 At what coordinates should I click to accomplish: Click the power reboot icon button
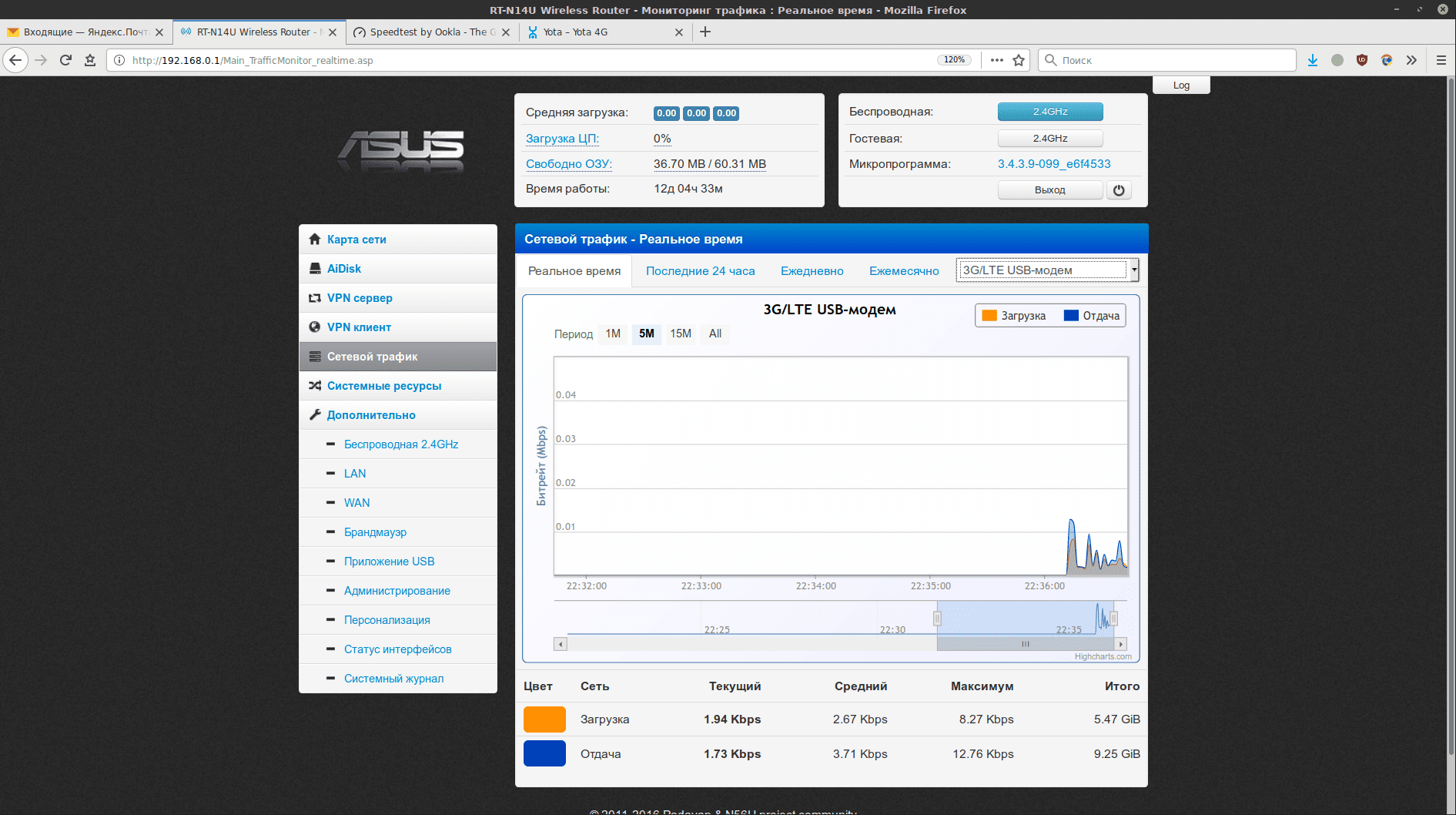click(1119, 190)
